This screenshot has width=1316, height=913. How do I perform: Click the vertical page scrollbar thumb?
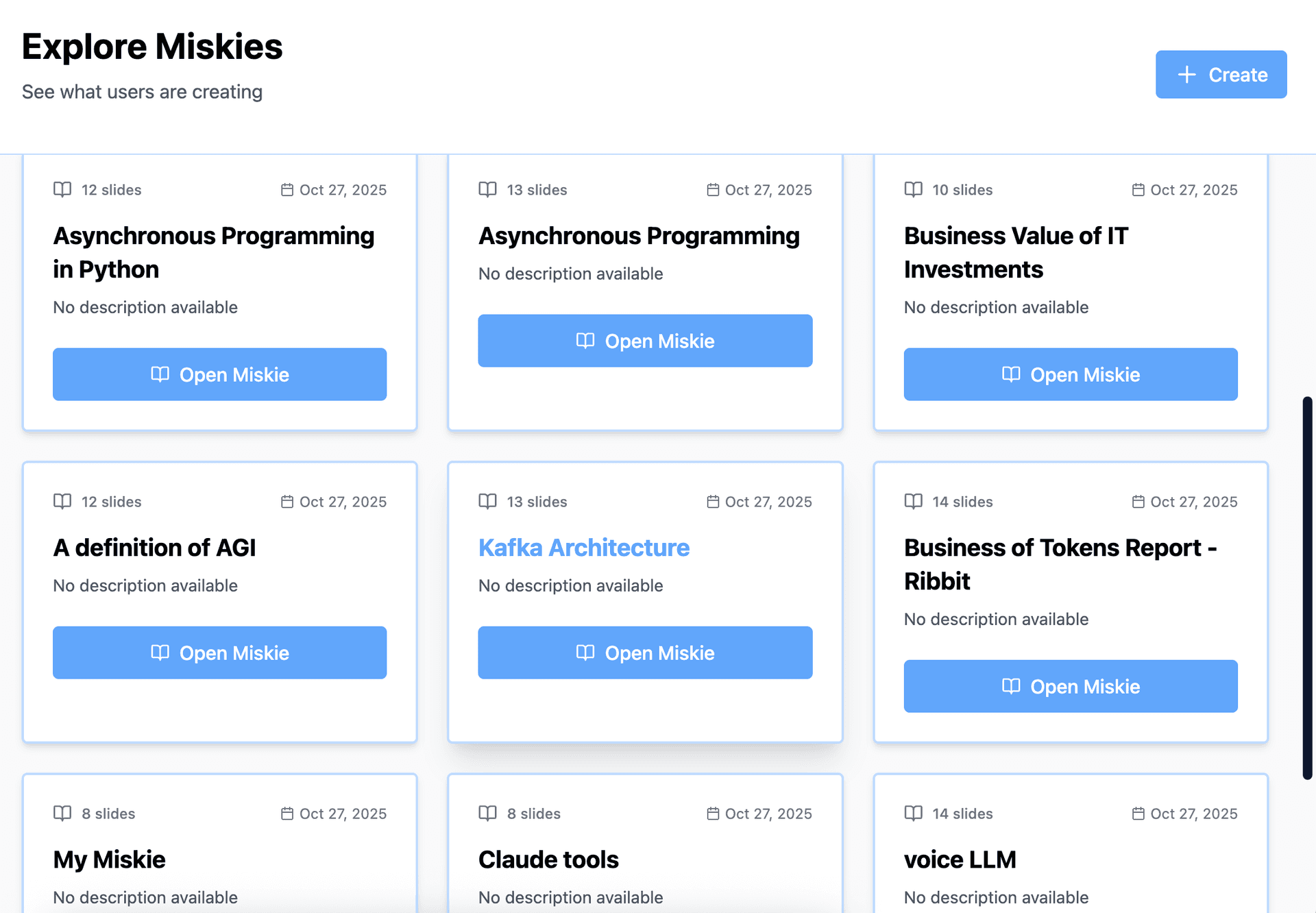point(1307,587)
